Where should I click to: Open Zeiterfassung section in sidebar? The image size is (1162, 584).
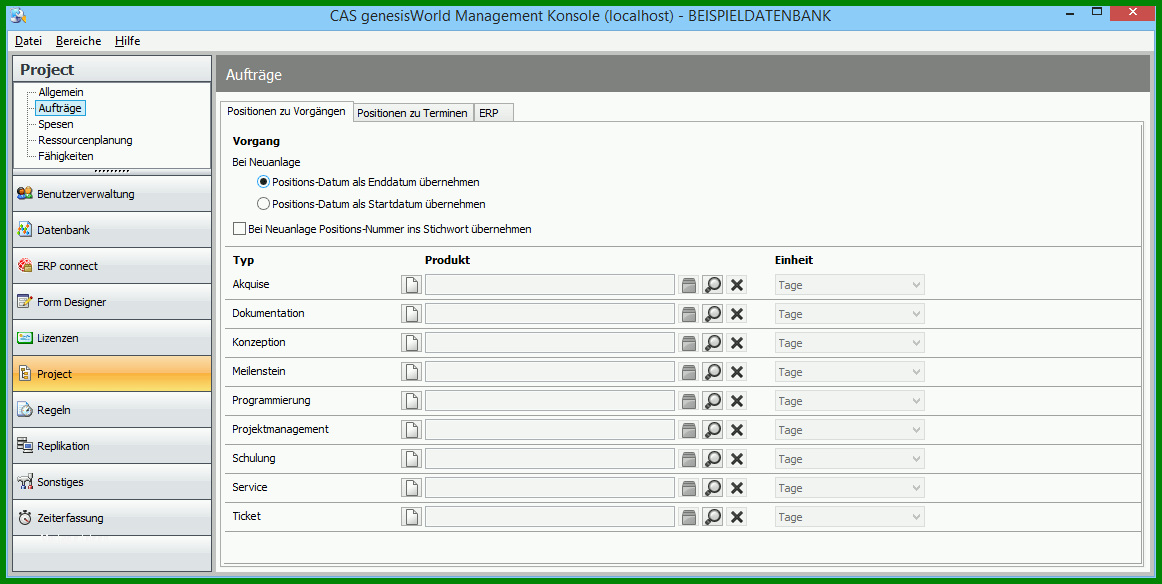(x=112, y=517)
